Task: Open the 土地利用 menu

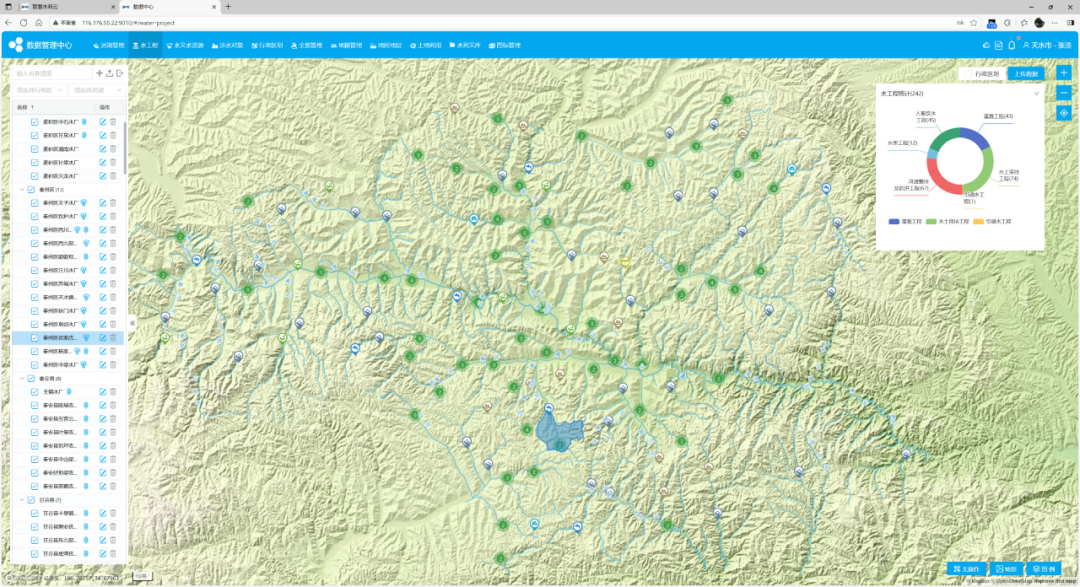Action: tap(426, 45)
